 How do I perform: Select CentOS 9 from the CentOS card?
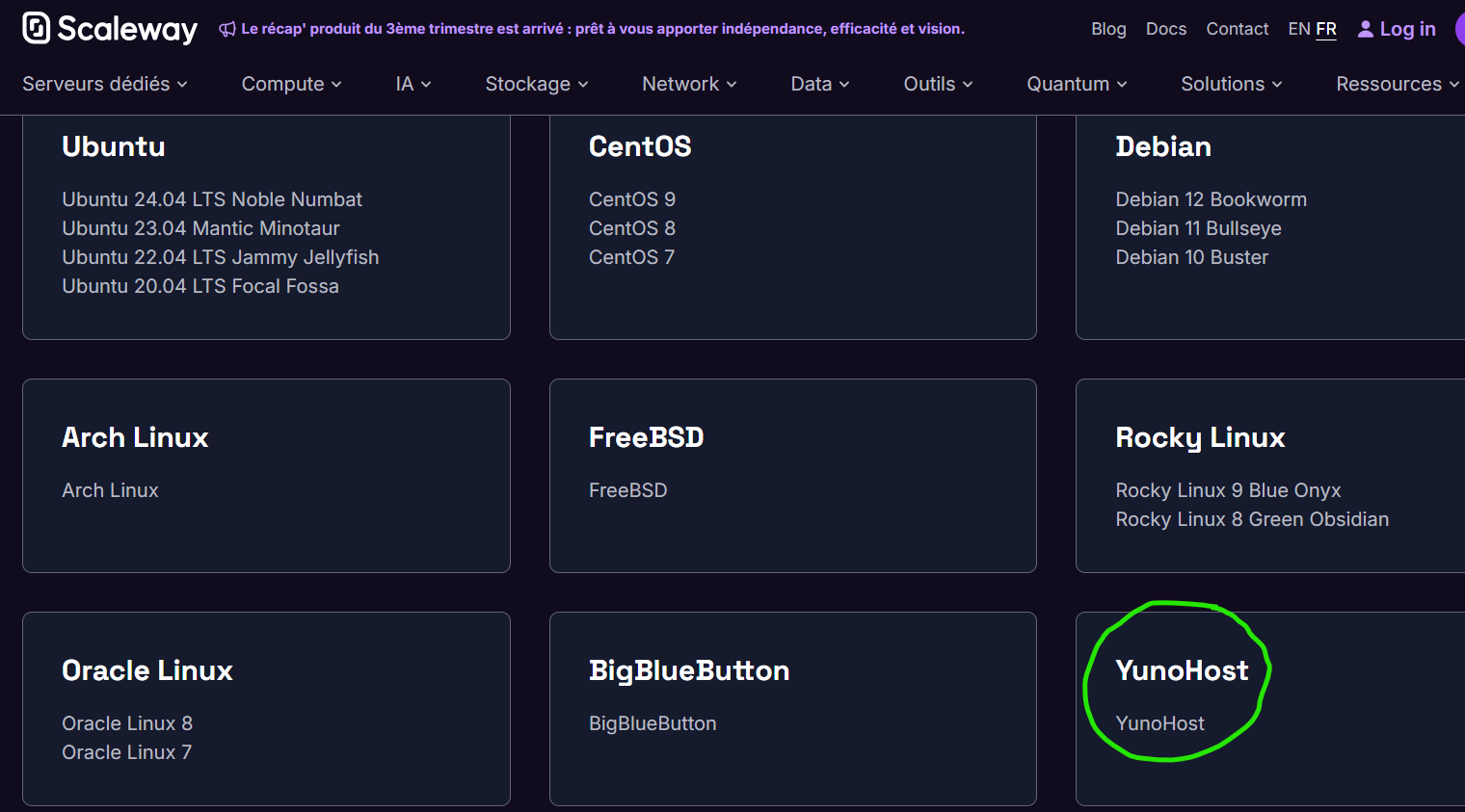coord(631,199)
